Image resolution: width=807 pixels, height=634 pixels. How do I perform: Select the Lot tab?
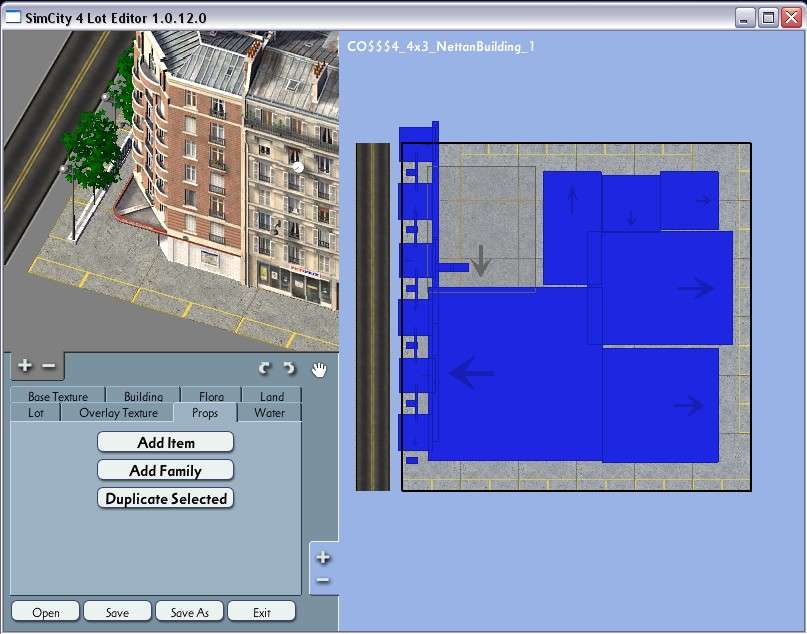36,413
